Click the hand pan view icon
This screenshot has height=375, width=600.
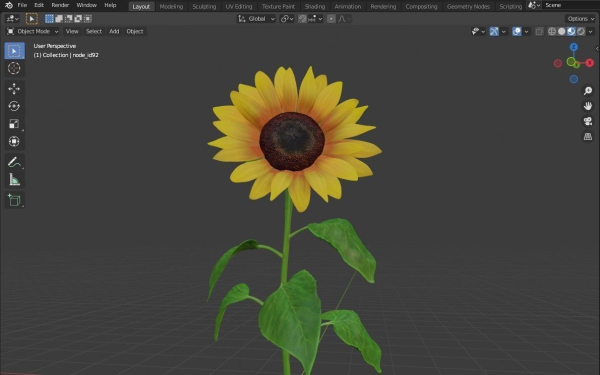tap(588, 106)
